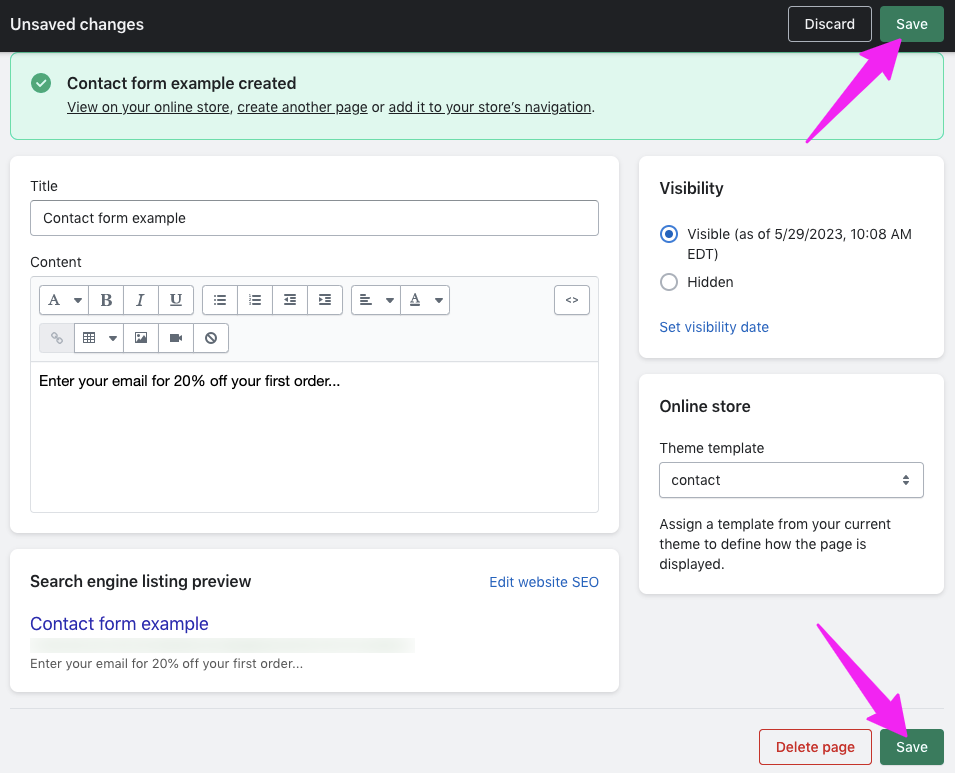The image size is (955, 773).
Task: Click Save in the Unsaved changes bar
Action: point(911,23)
